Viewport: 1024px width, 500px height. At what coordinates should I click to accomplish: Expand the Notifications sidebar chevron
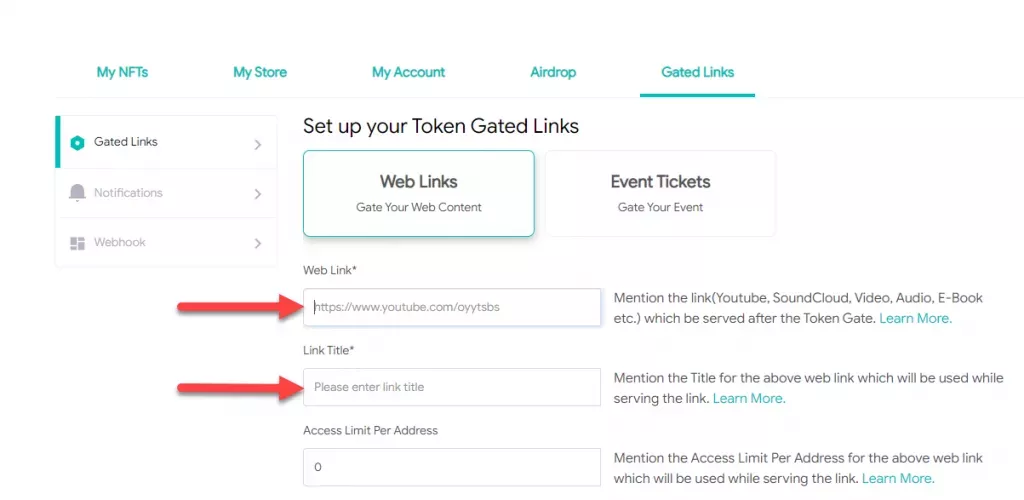257,194
